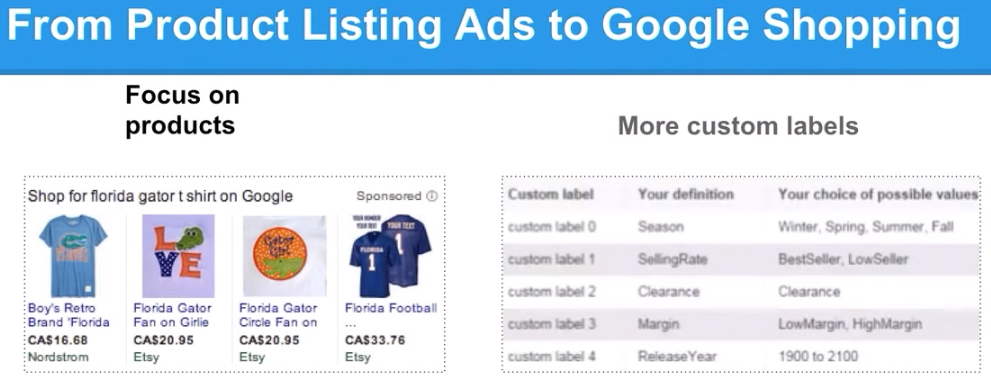Screen dimensions: 991x389
Task: Select the custom label 0 Season row
Action: [x=741, y=227]
